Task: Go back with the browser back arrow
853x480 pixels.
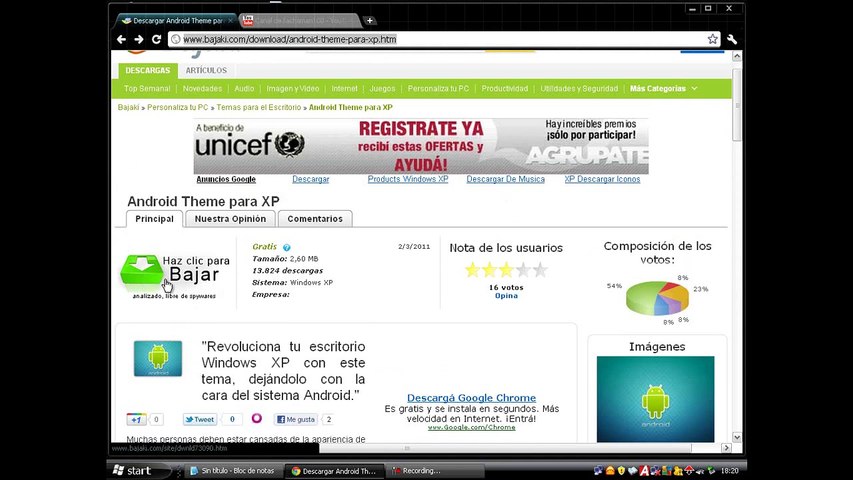Action: tap(121, 39)
